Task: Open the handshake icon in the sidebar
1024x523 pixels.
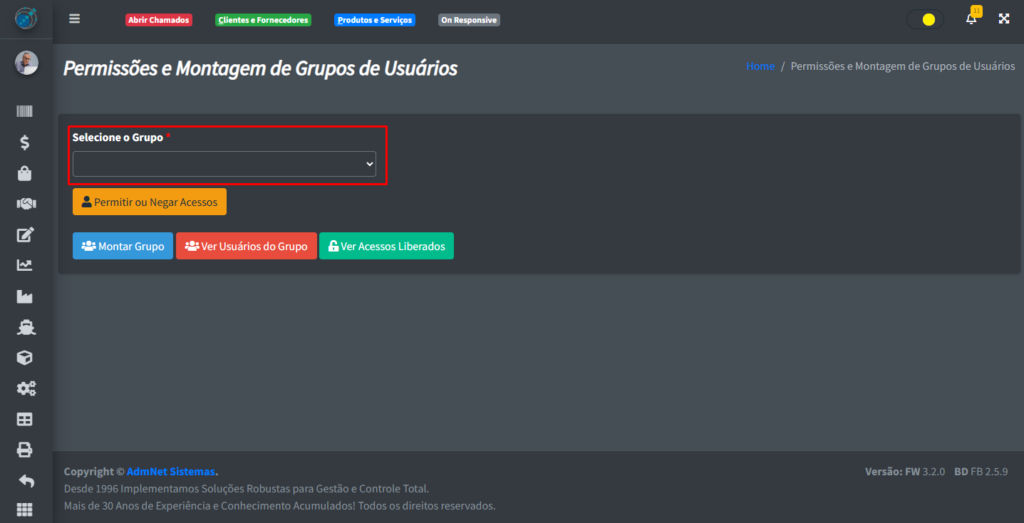Action: [x=25, y=204]
